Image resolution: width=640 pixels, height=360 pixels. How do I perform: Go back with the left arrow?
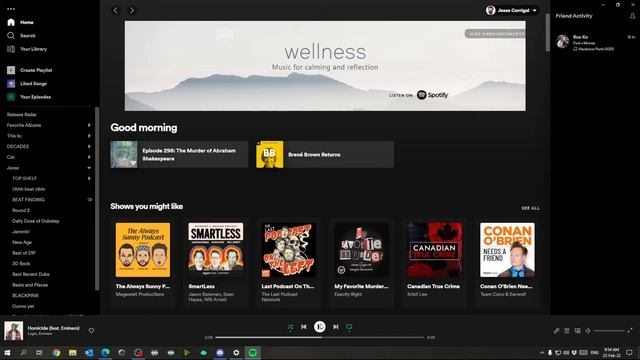pyautogui.click(x=116, y=11)
